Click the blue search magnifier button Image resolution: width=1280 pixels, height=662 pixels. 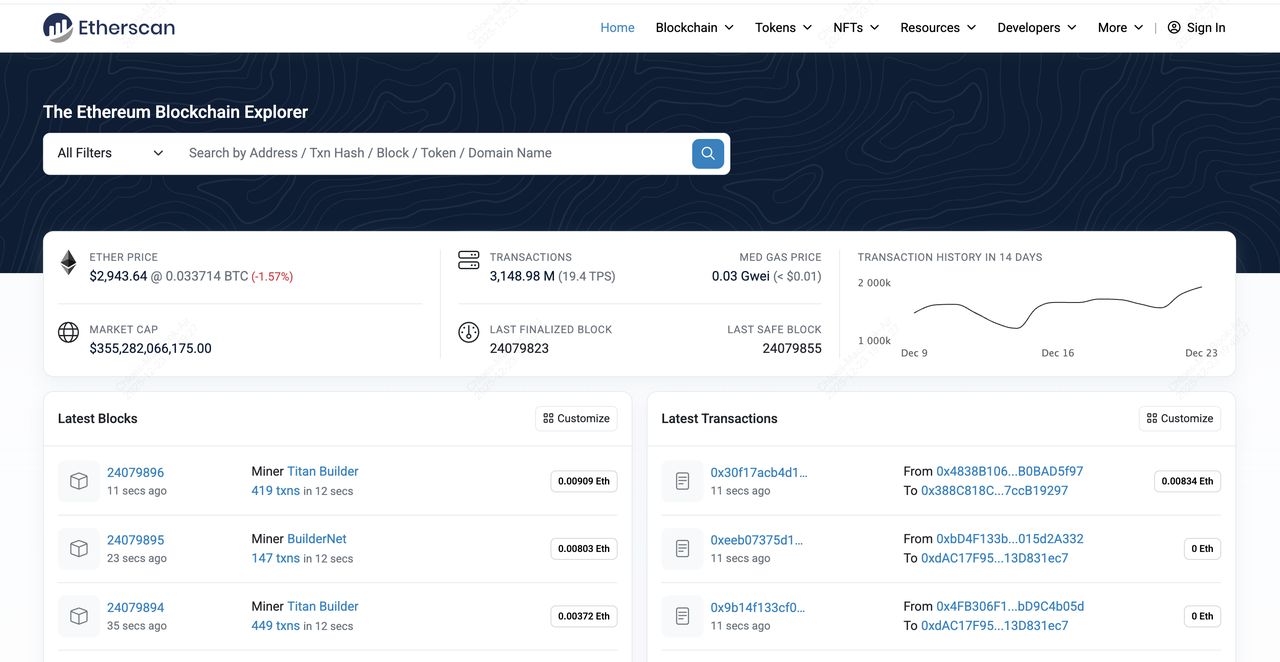[708, 153]
